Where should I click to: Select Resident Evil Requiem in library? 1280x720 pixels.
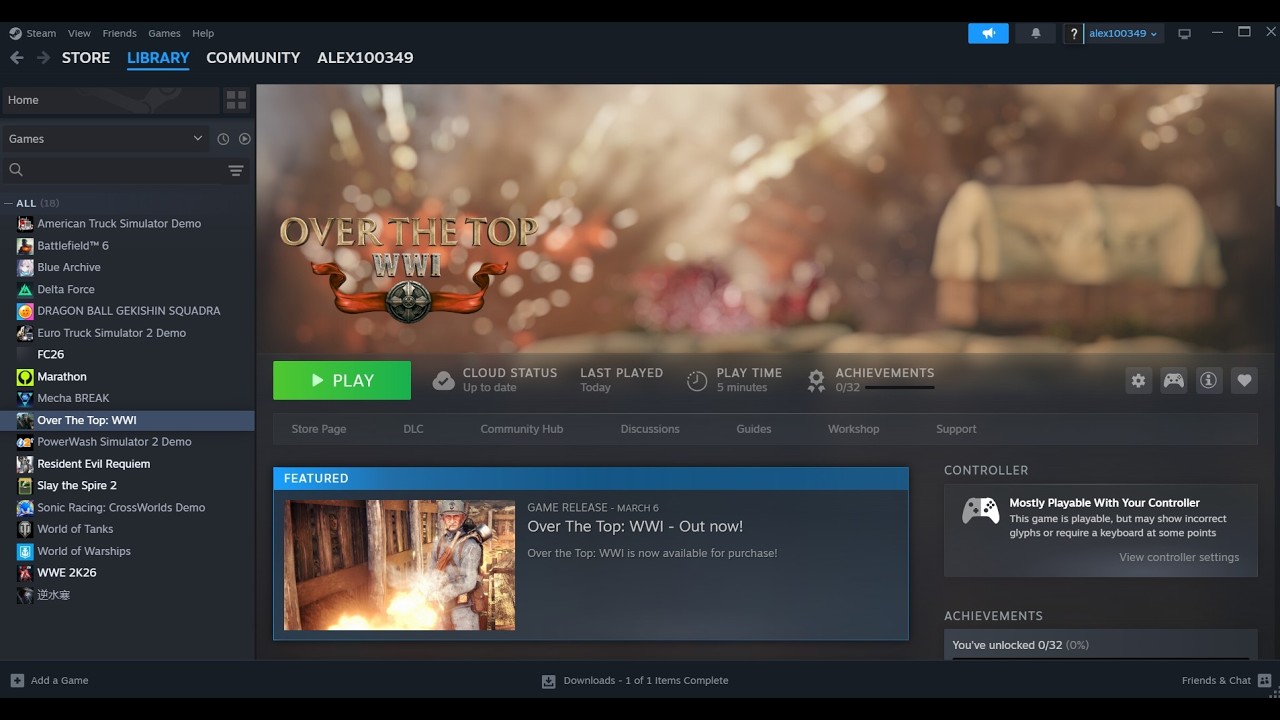click(x=93, y=464)
